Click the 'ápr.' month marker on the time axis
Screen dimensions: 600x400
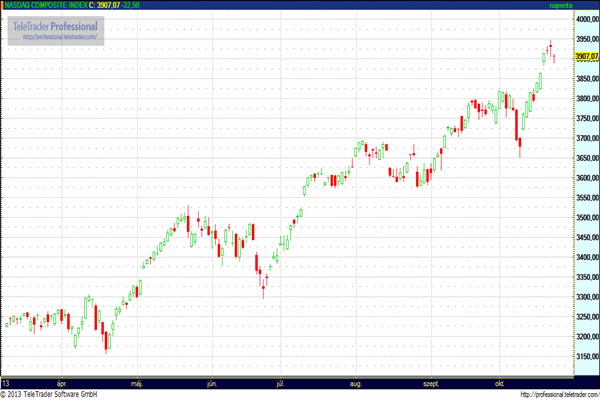pyautogui.click(x=62, y=383)
